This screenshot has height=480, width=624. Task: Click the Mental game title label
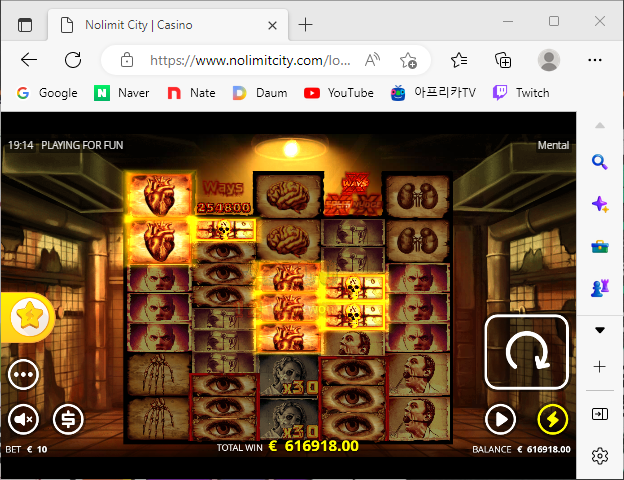pyautogui.click(x=553, y=145)
